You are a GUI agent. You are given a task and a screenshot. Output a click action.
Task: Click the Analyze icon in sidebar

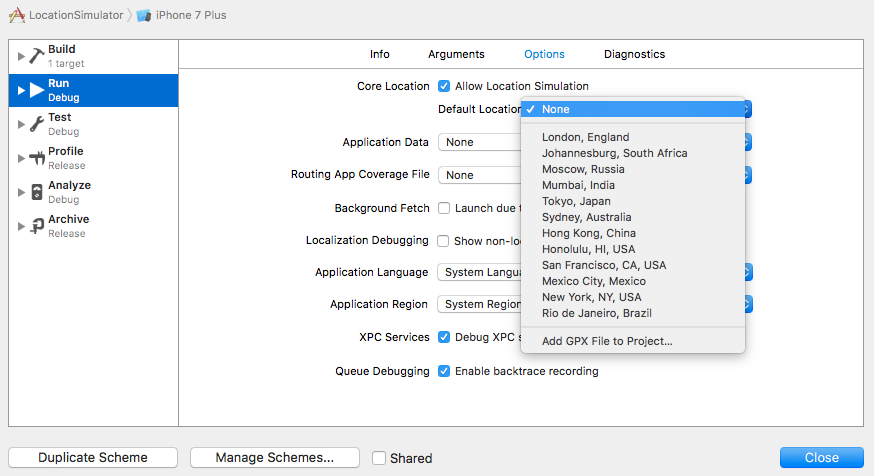[37, 192]
